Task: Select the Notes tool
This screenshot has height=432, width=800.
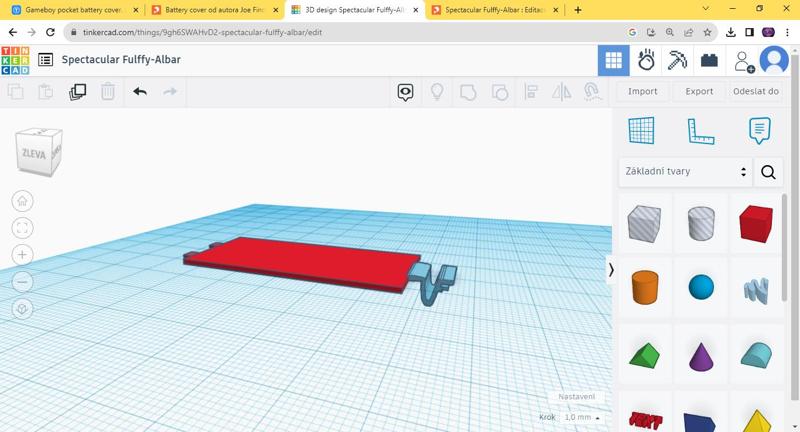Action: click(x=759, y=131)
